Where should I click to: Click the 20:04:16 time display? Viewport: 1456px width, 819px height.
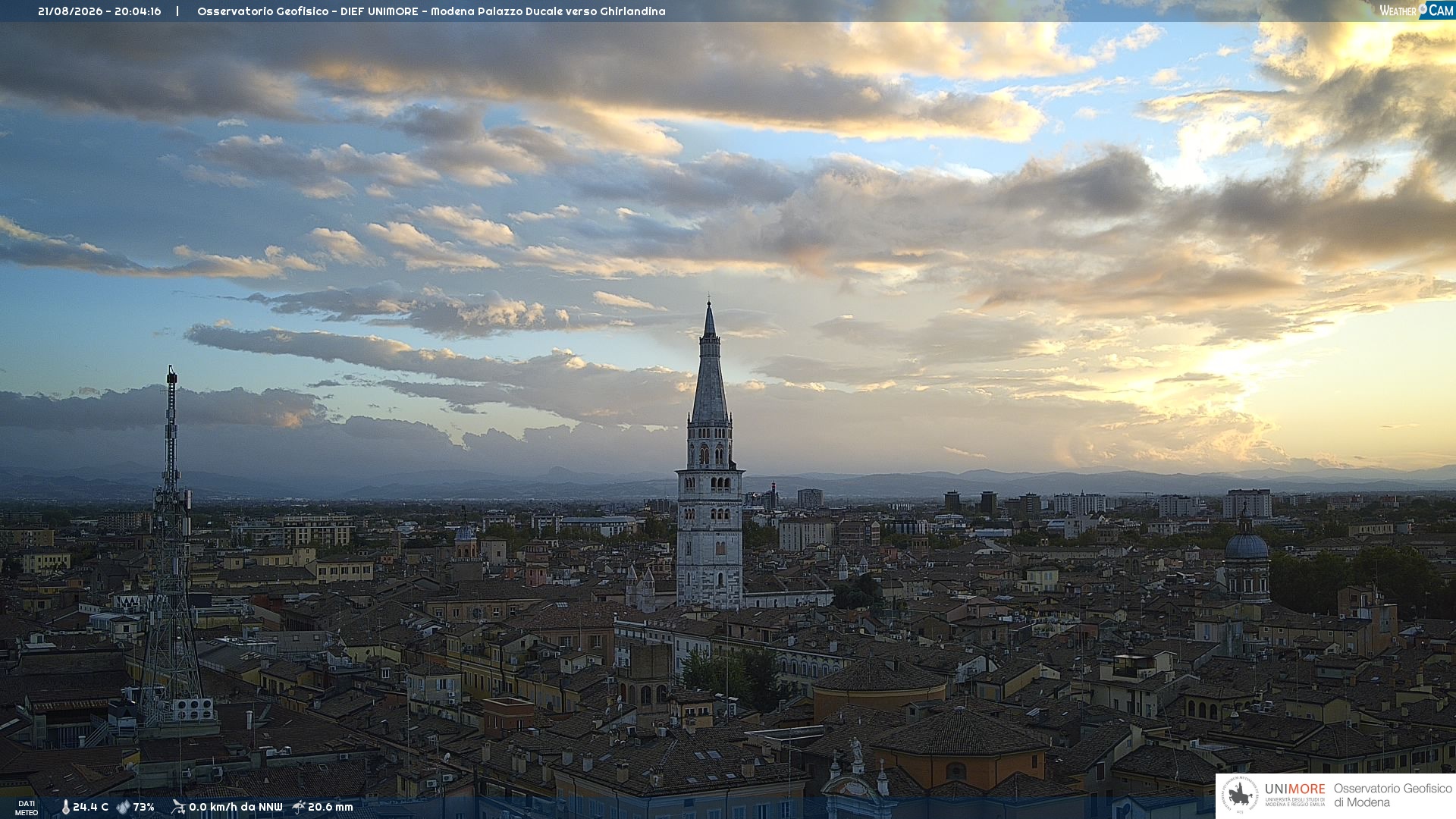[x=138, y=11]
